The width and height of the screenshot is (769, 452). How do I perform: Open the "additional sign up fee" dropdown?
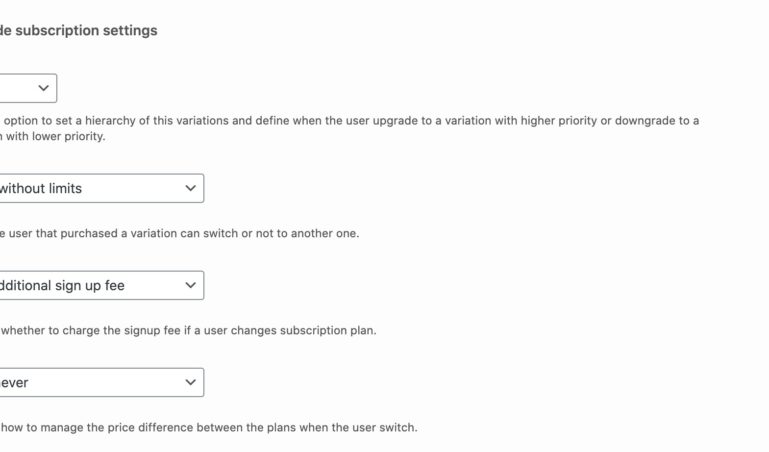pos(100,285)
